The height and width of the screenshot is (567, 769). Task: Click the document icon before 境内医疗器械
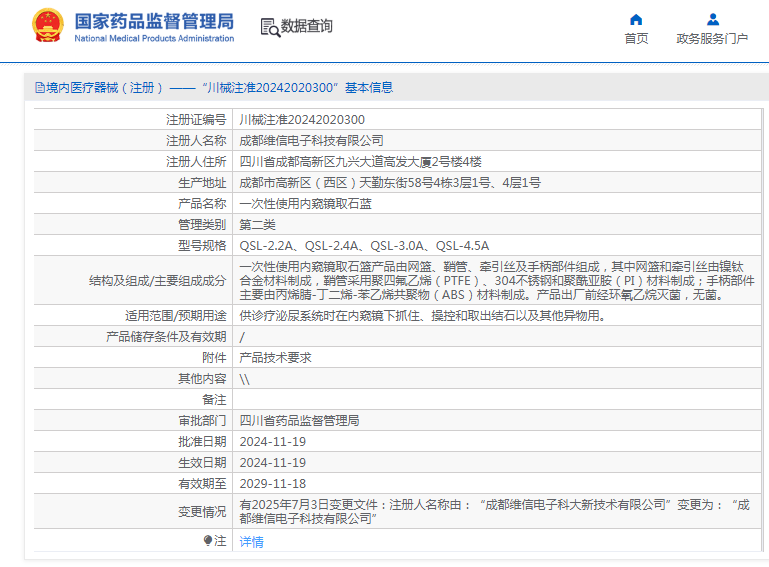[x=40, y=88]
